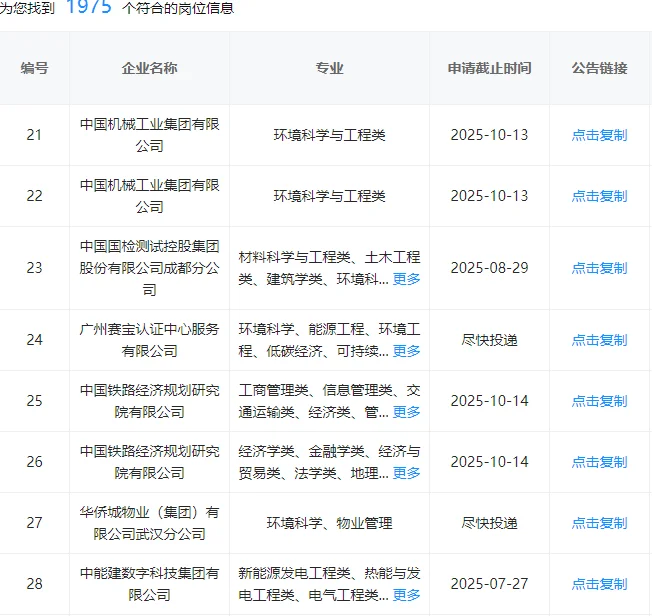Image resolution: width=652 pixels, height=616 pixels.
Task: Select 中国国检测试控股集团 company cell
Action: click(x=149, y=268)
